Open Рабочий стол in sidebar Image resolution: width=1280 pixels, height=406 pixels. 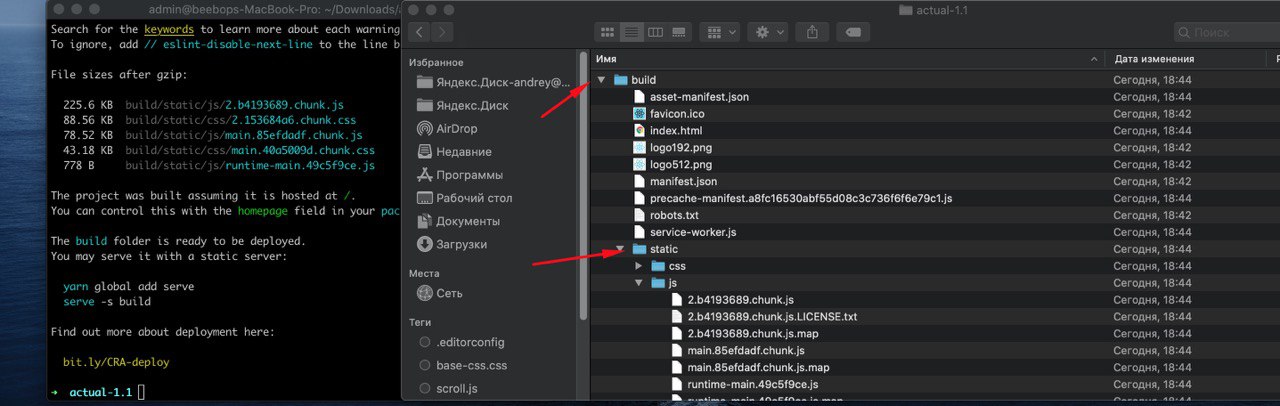pos(465,198)
